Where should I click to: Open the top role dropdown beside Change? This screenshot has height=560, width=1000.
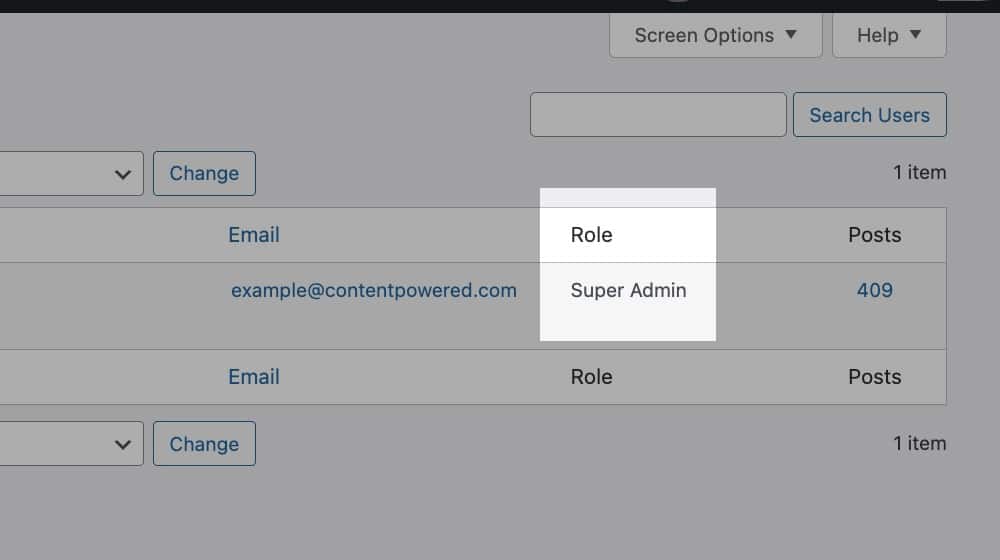pos(71,173)
